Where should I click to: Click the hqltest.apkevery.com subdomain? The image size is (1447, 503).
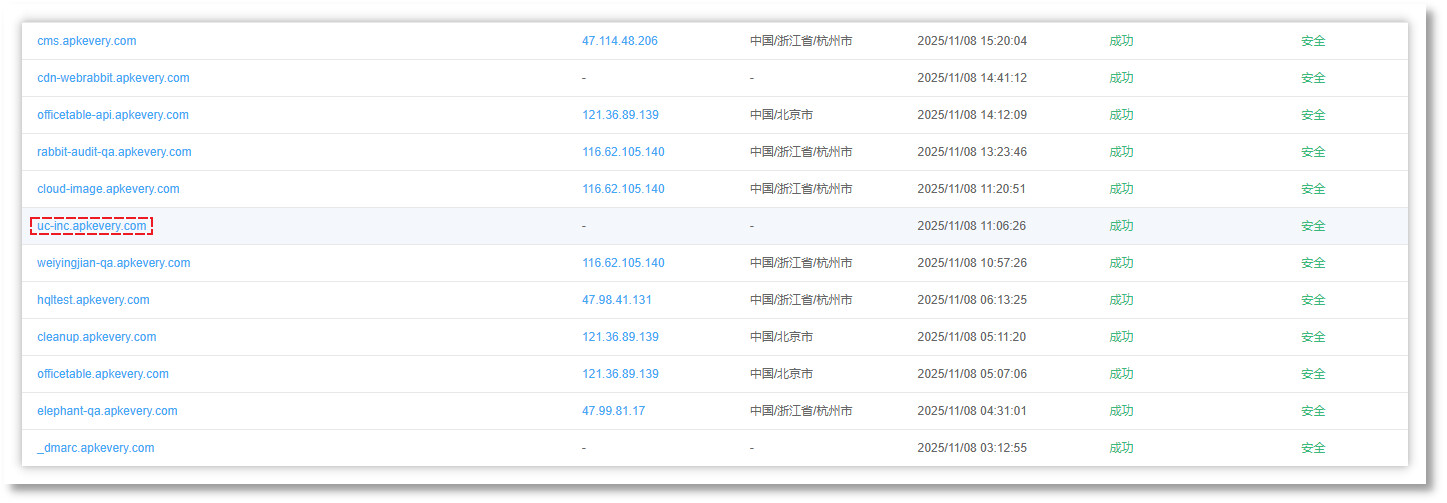[93, 300]
